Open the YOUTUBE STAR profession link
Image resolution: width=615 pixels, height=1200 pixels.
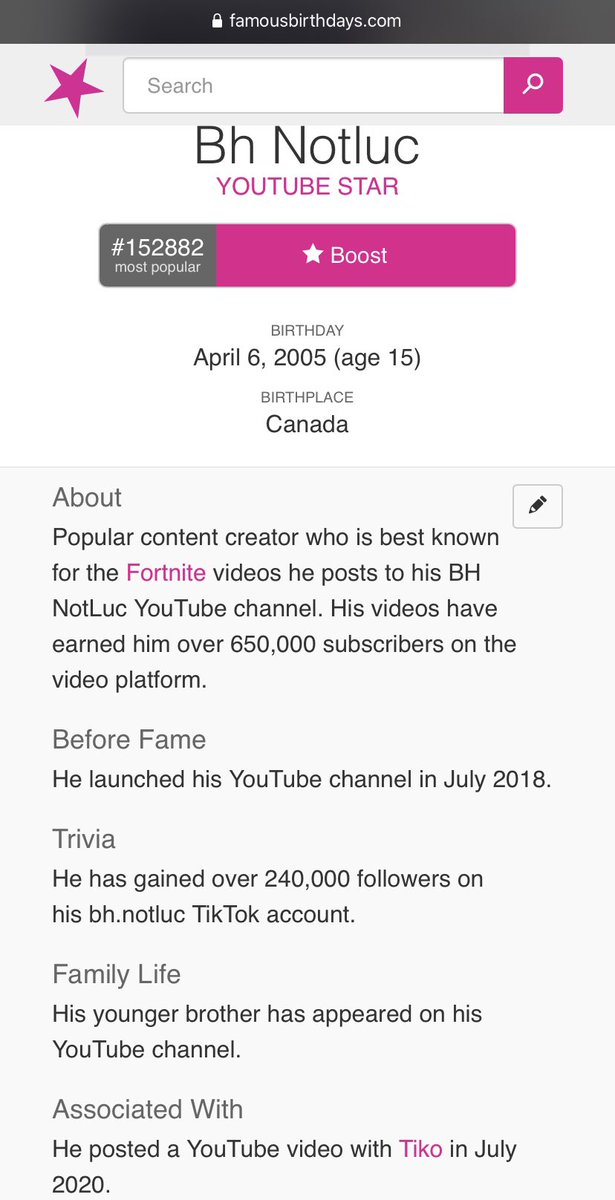tap(307, 187)
